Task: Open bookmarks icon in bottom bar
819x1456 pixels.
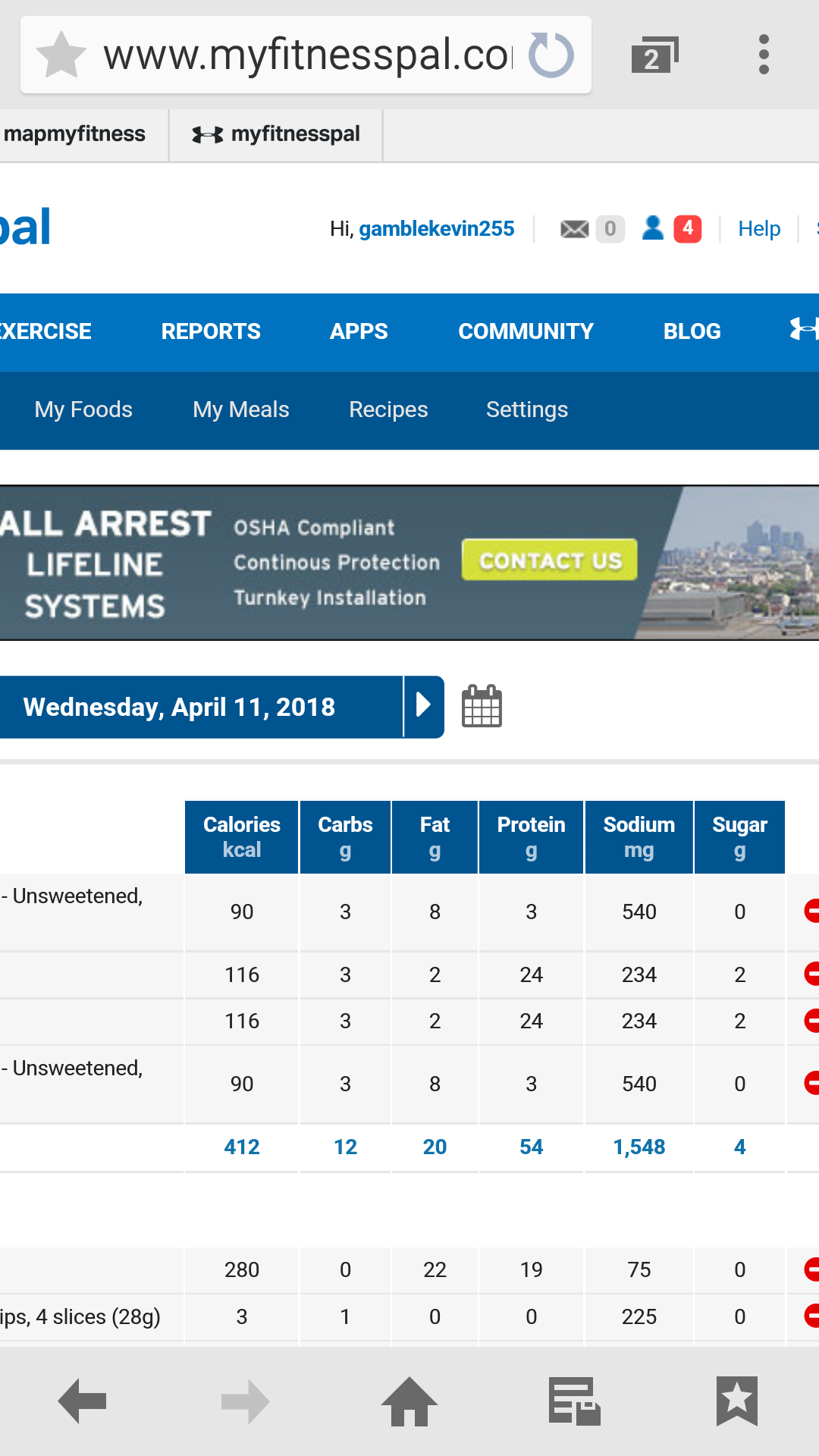Action: pos(737,1401)
